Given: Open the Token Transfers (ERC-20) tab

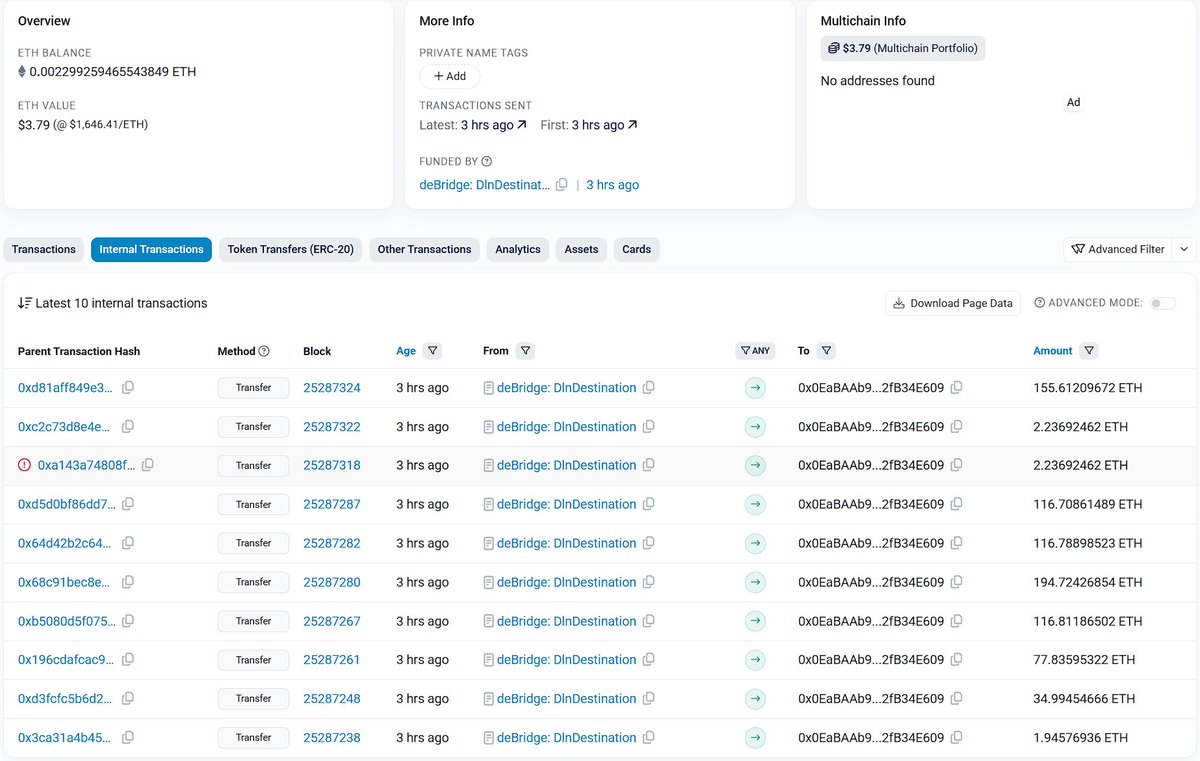Looking at the screenshot, I should [291, 249].
